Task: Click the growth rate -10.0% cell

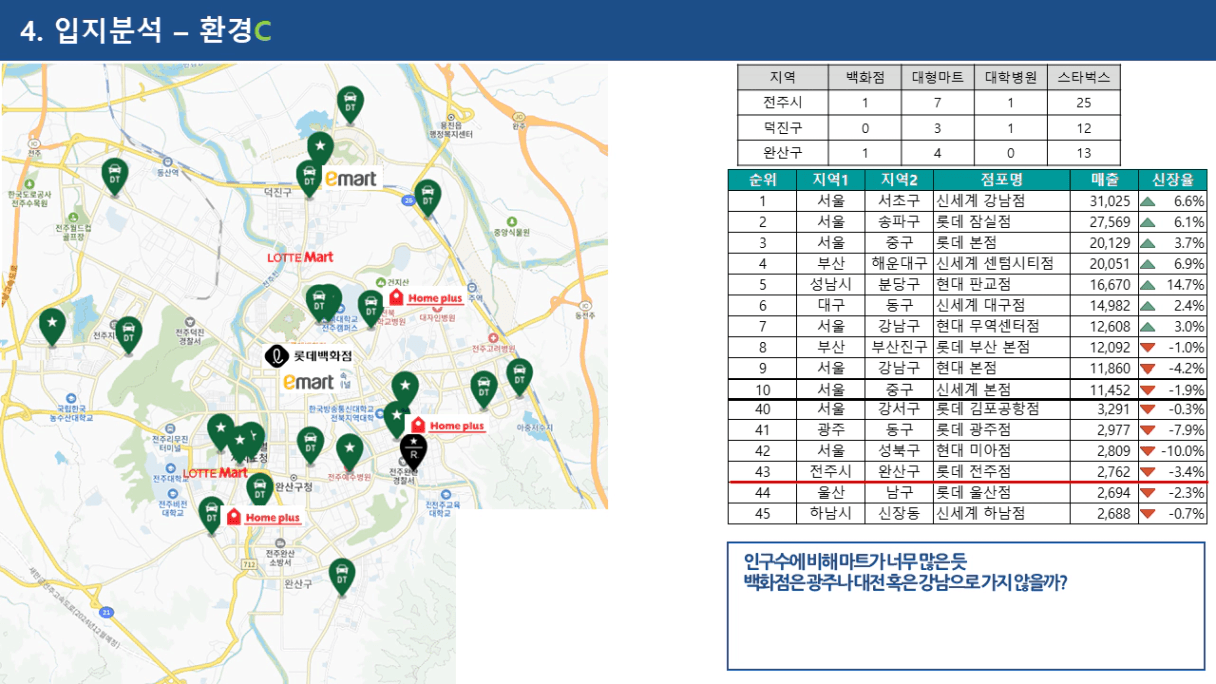Action: [x=1172, y=451]
